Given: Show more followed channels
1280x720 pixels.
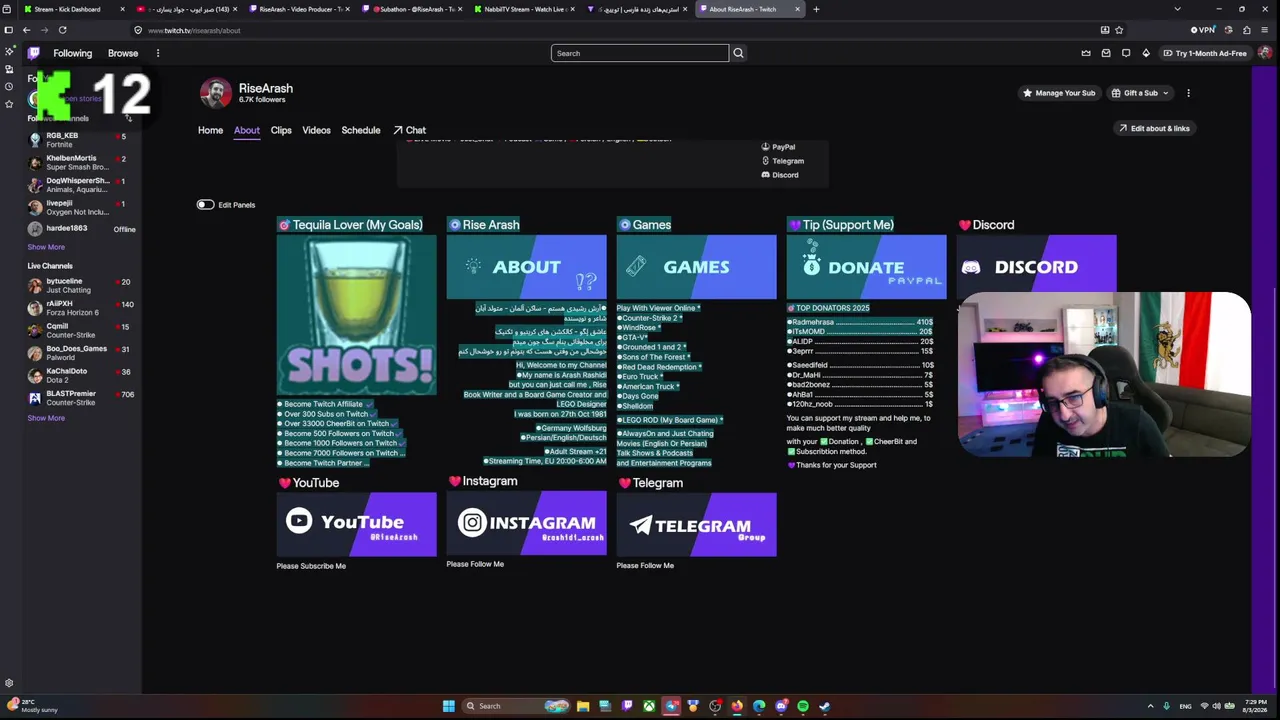Looking at the screenshot, I should (46, 247).
